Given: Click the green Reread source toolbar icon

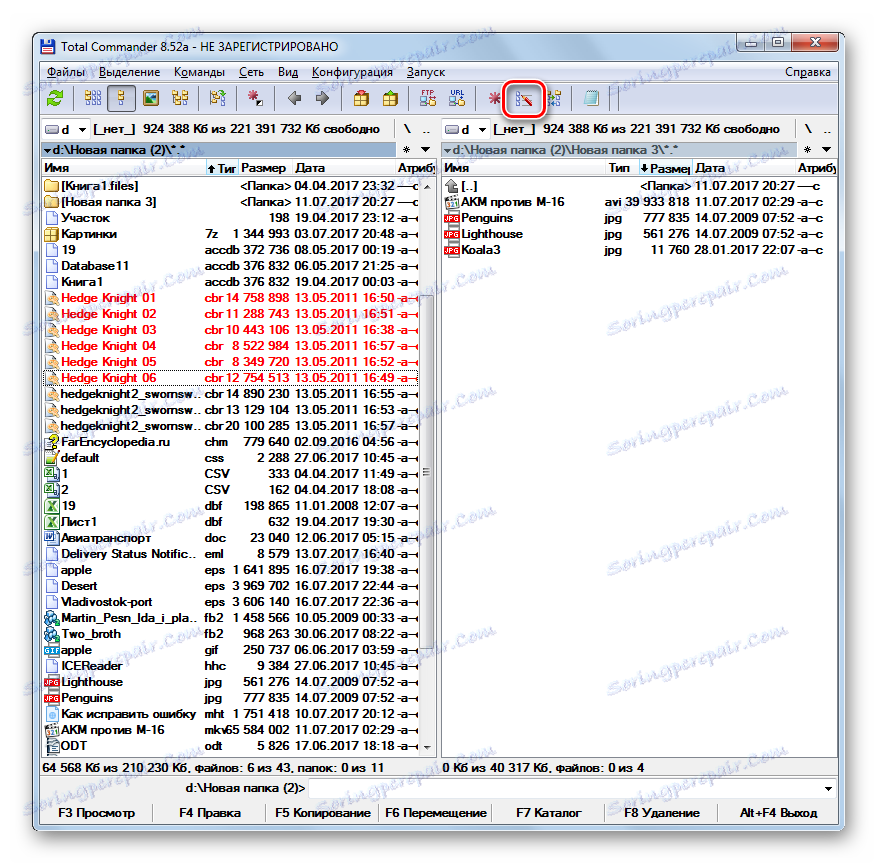Looking at the screenshot, I should point(55,99).
